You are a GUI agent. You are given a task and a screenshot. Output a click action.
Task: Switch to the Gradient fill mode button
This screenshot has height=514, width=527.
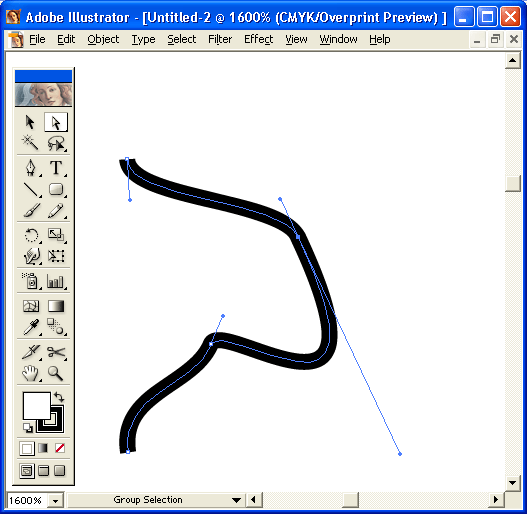(43, 448)
